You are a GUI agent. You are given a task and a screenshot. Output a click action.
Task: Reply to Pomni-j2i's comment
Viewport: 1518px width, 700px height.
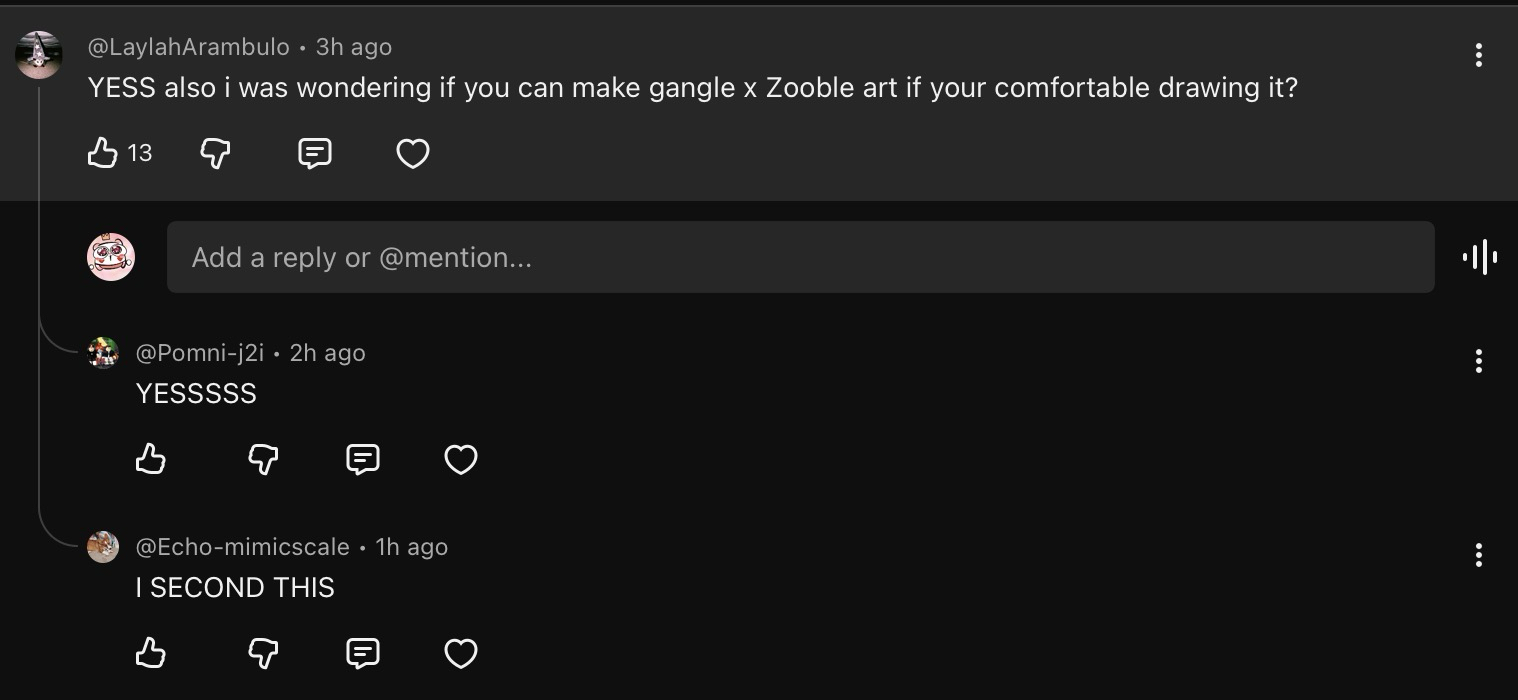coord(362,459)
